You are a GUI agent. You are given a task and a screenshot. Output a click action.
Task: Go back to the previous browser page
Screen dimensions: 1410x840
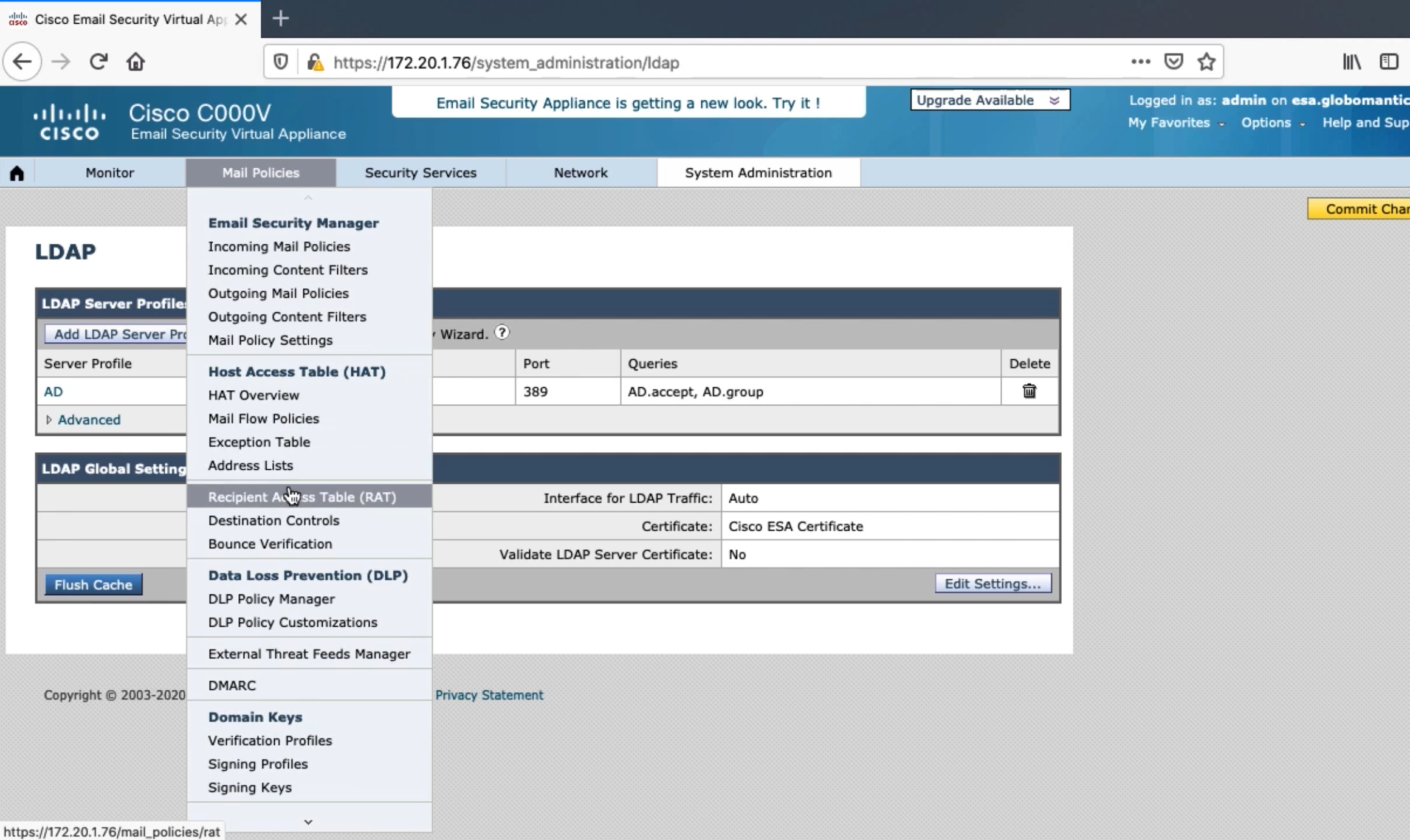pyautogui.click(x=22, y=61)
